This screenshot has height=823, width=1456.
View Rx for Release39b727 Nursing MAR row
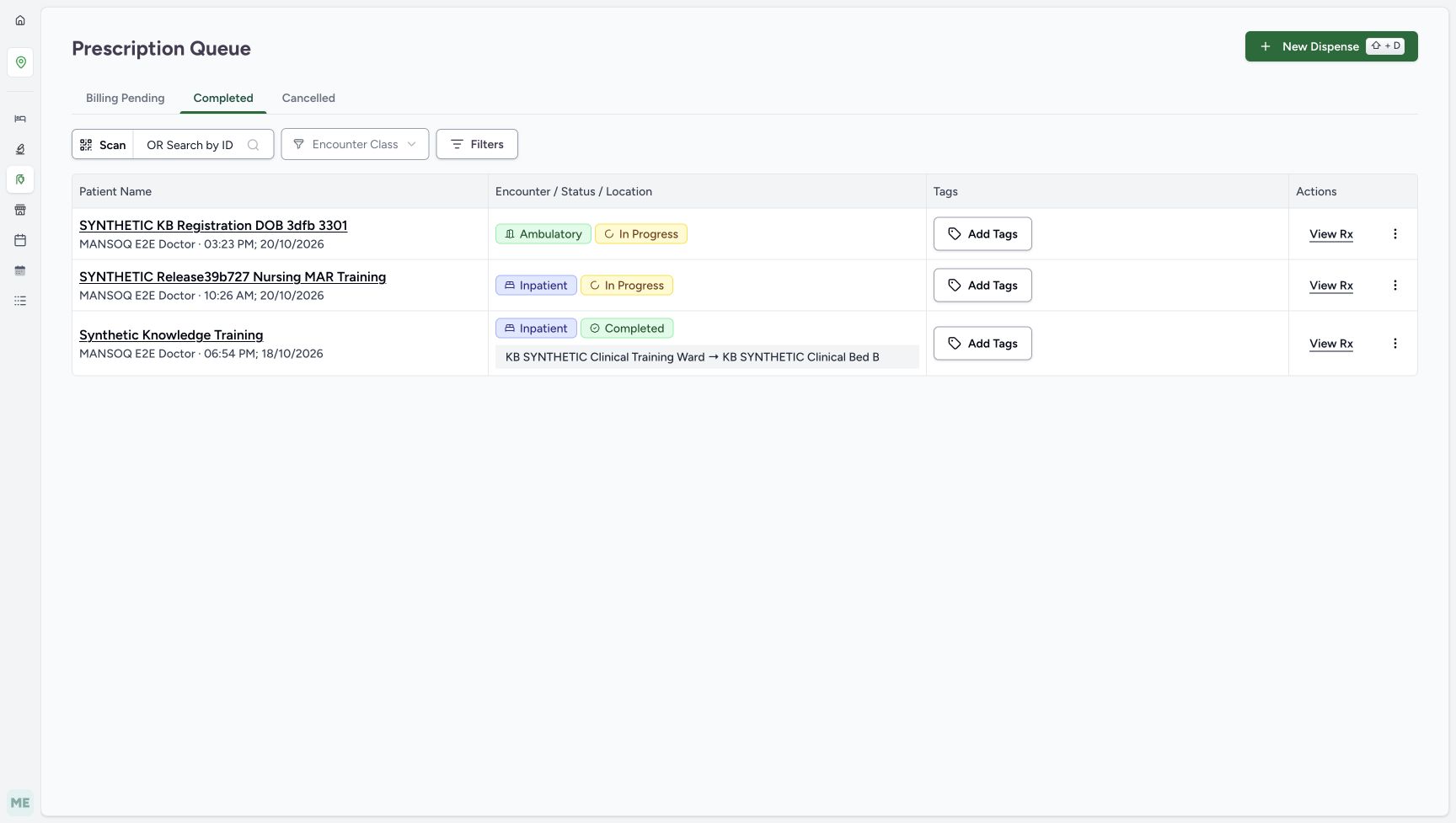pos(1331,286)
